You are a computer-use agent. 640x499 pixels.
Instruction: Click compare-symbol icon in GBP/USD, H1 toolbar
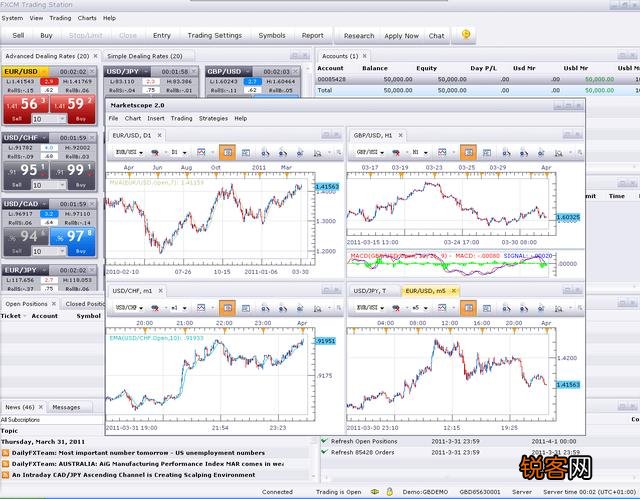tap(396, 153)
